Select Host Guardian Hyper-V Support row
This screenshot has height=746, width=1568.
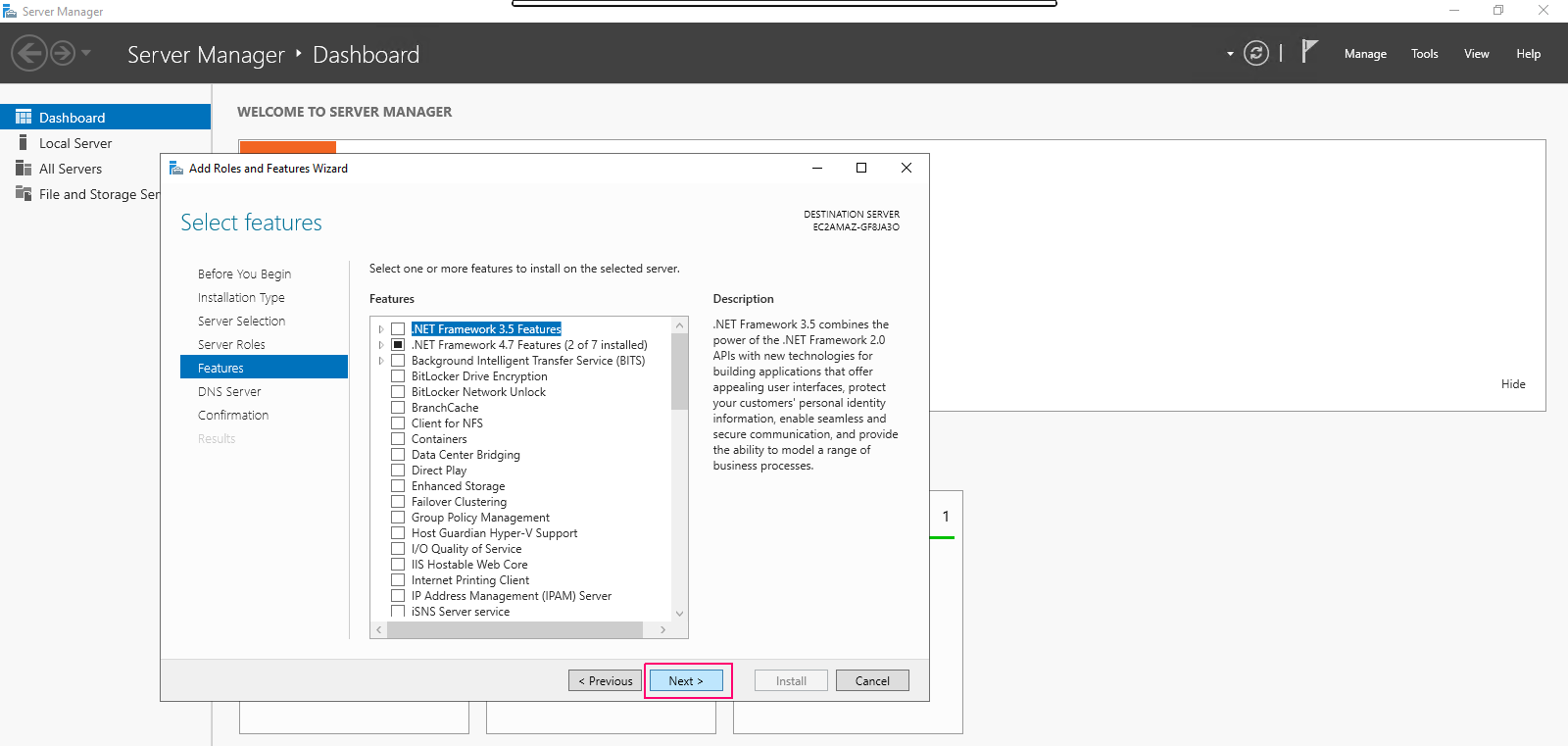point(494,533)
